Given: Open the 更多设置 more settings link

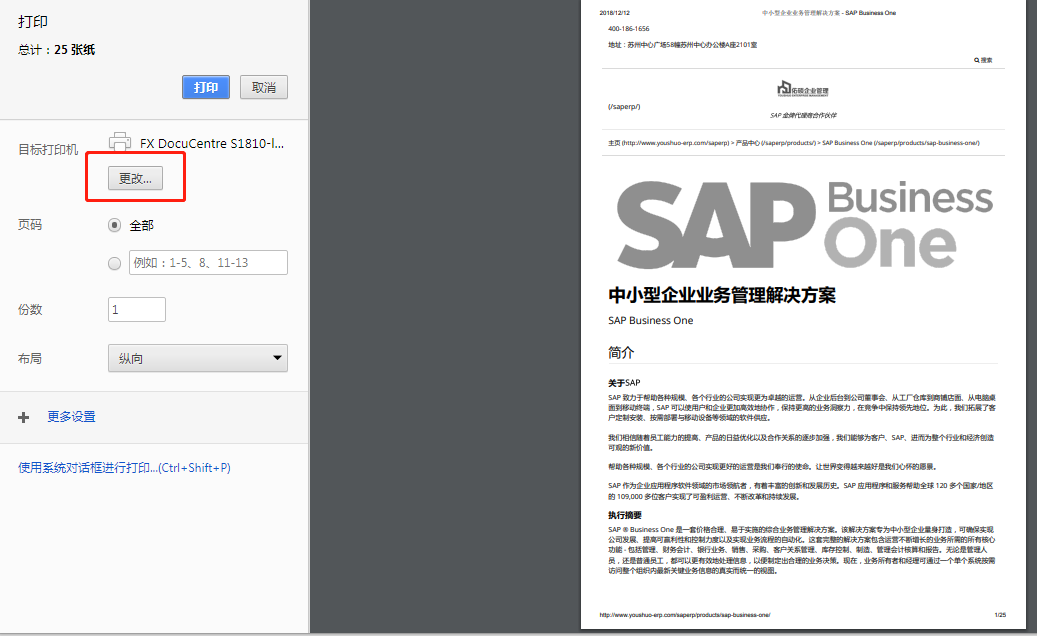Looking at the screenshot, I should click(71, 417).
